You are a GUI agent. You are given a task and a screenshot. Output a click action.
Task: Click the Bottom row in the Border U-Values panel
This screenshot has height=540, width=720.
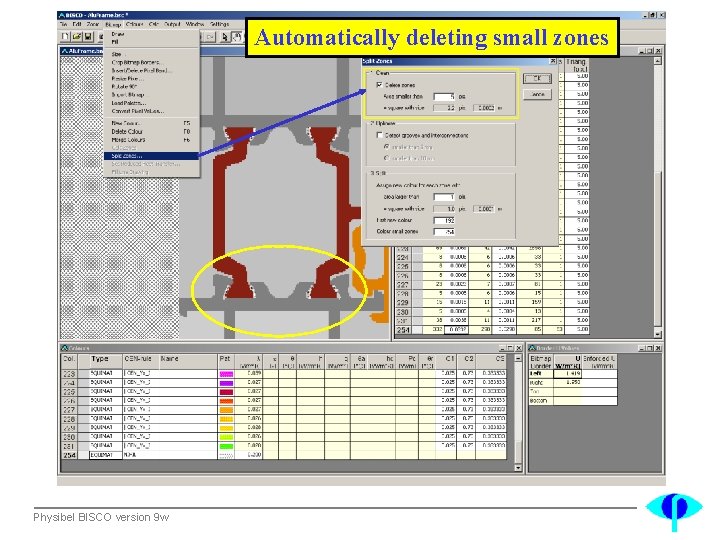(573, 400)
